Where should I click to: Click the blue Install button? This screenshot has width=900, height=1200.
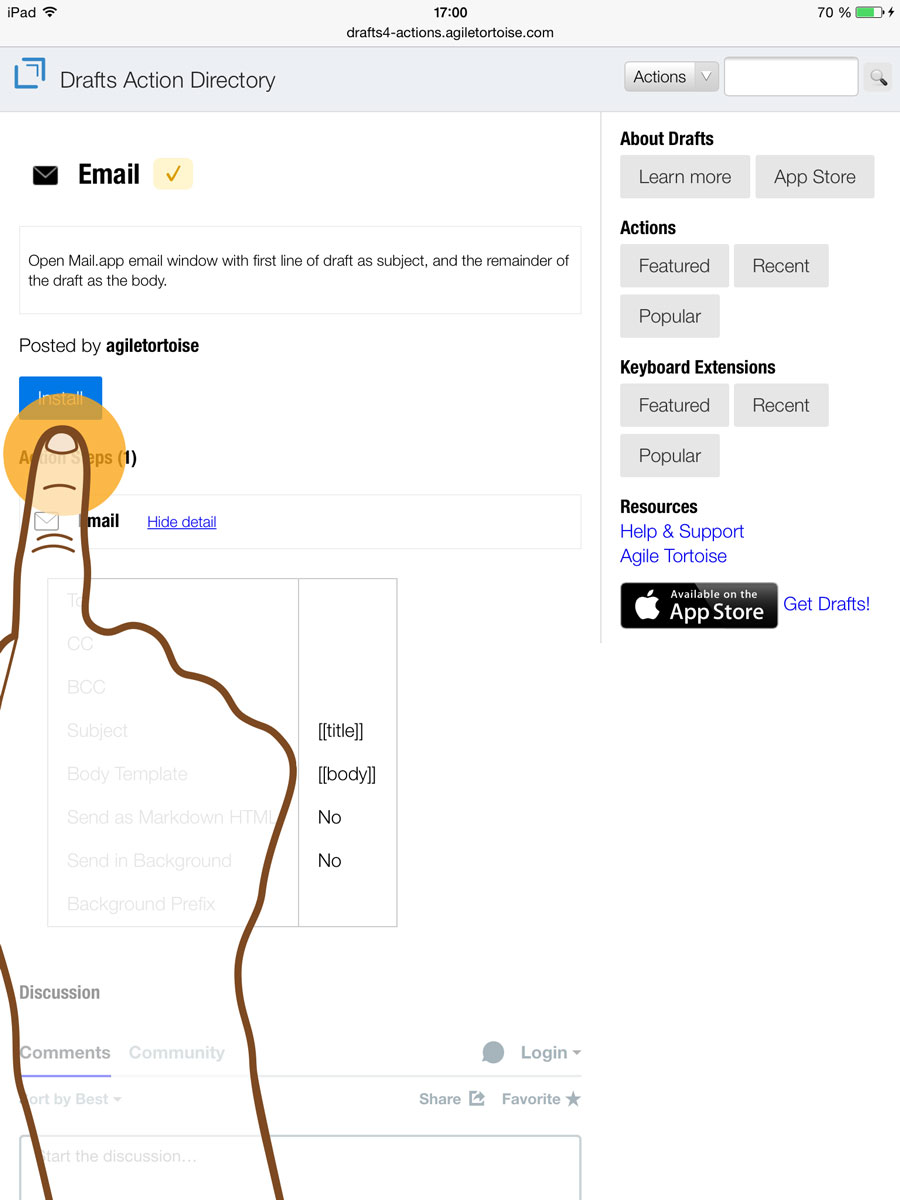[60, 398]
